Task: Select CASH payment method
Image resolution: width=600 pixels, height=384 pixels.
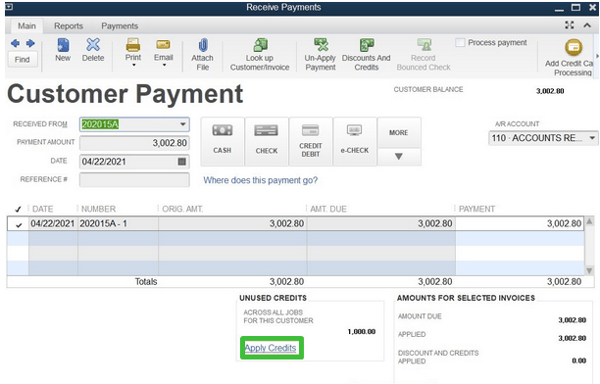Action: pyautogui.click(x=222, y=142)
